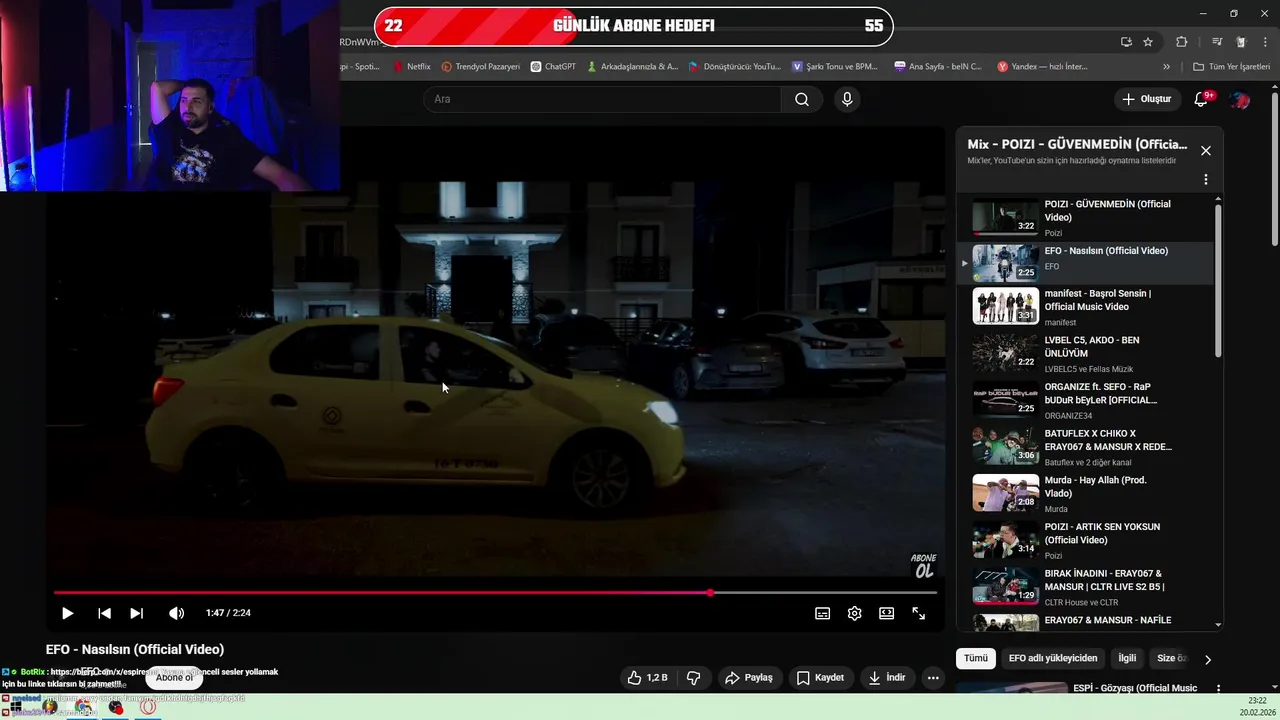Open Netflix bookmark
The height and width of the screenshot is (720, 1280).
[x=412, y=67]
